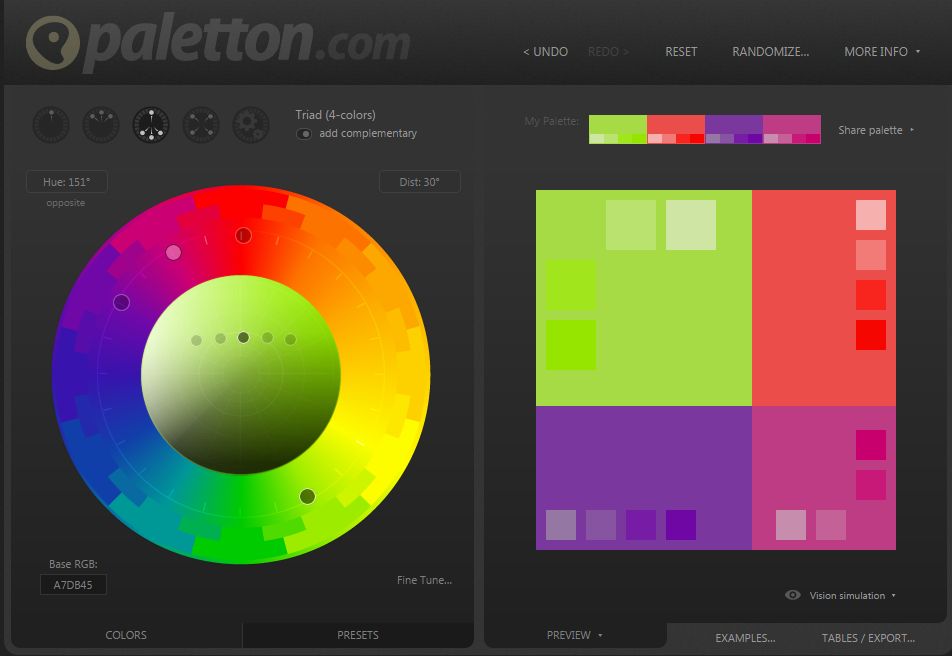Select the Adjacent colors scheme icon
Viewport: 952px width, 656px height.
(101, 125)
